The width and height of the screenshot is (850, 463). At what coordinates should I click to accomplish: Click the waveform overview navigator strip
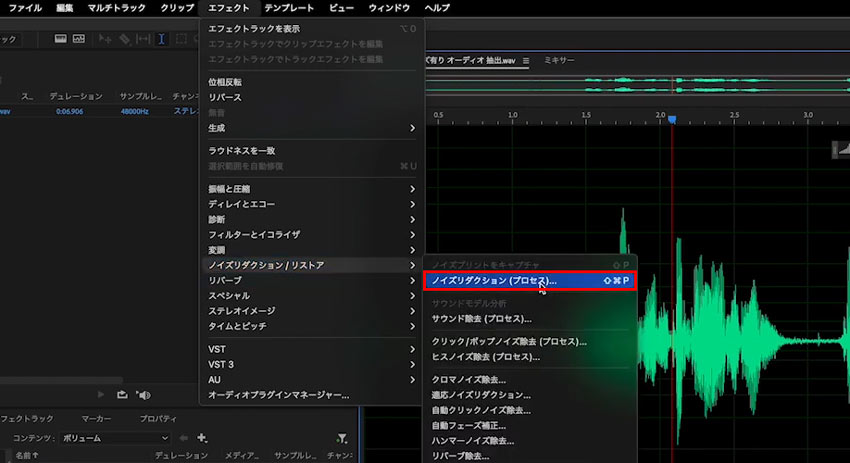point(638,84)
